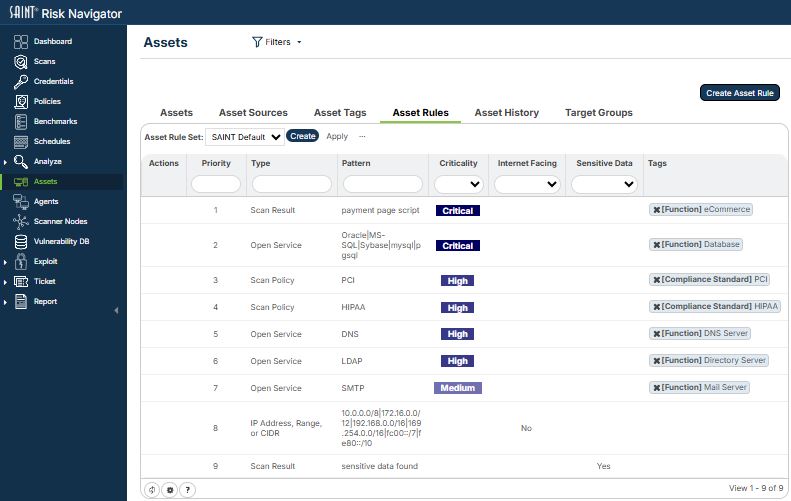Sort by the Priority column header
Image resolution: width=791 pixels, height=501 pixels.
pos(216,163)
